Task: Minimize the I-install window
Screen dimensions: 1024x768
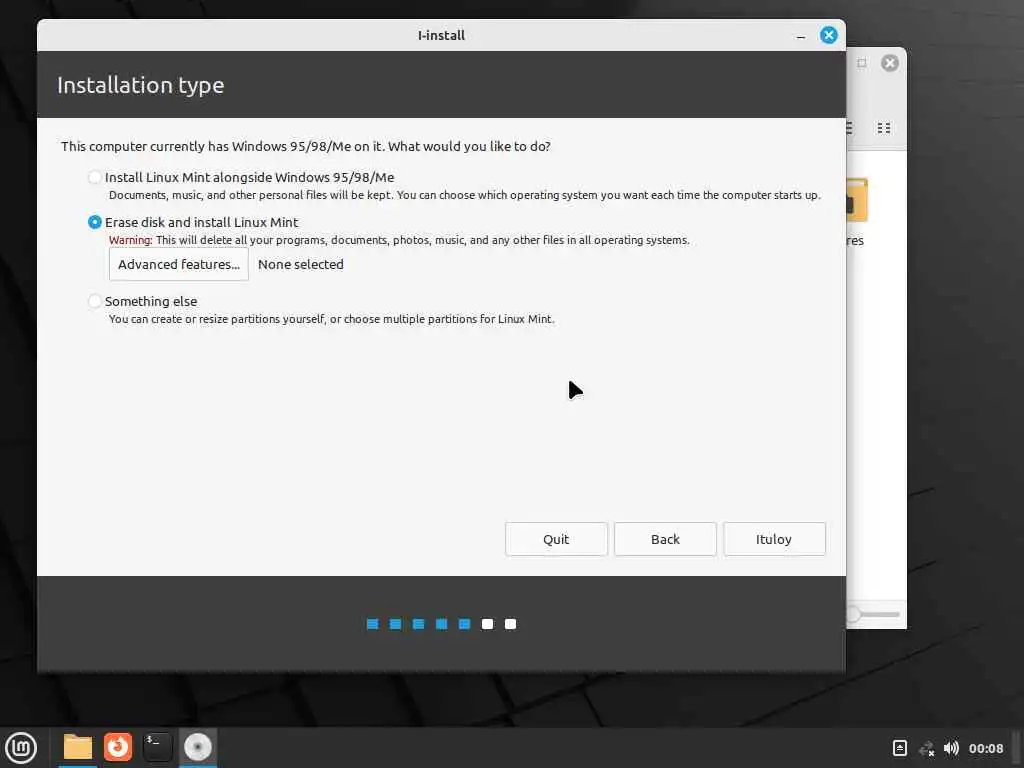Action: [x=801, y=36]
